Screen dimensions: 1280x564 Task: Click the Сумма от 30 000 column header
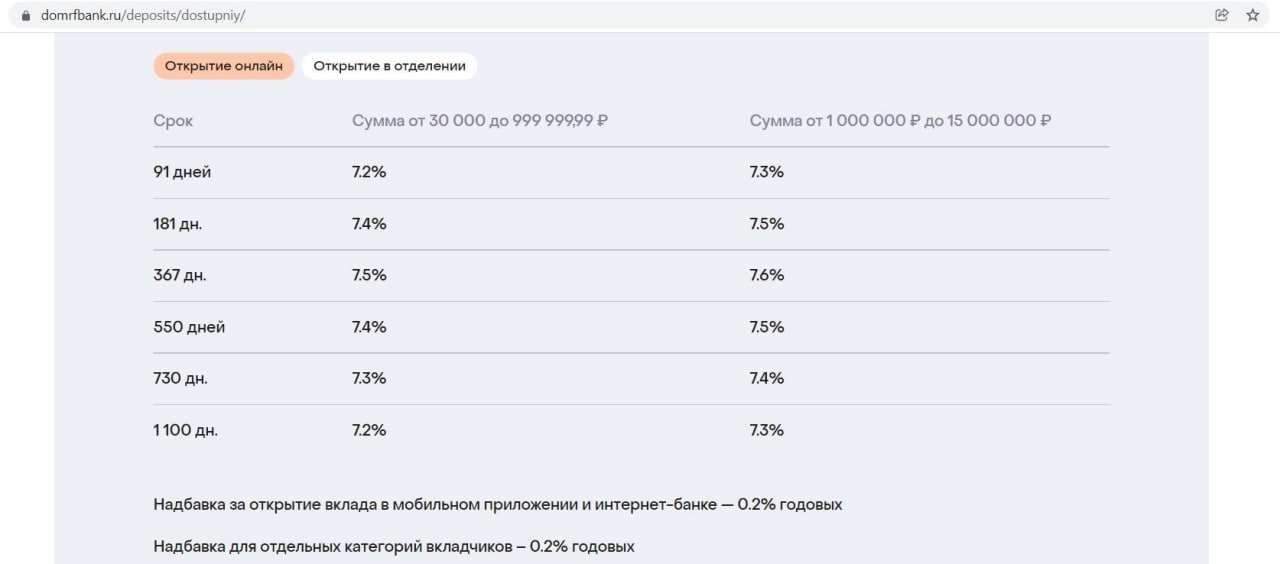480,121
